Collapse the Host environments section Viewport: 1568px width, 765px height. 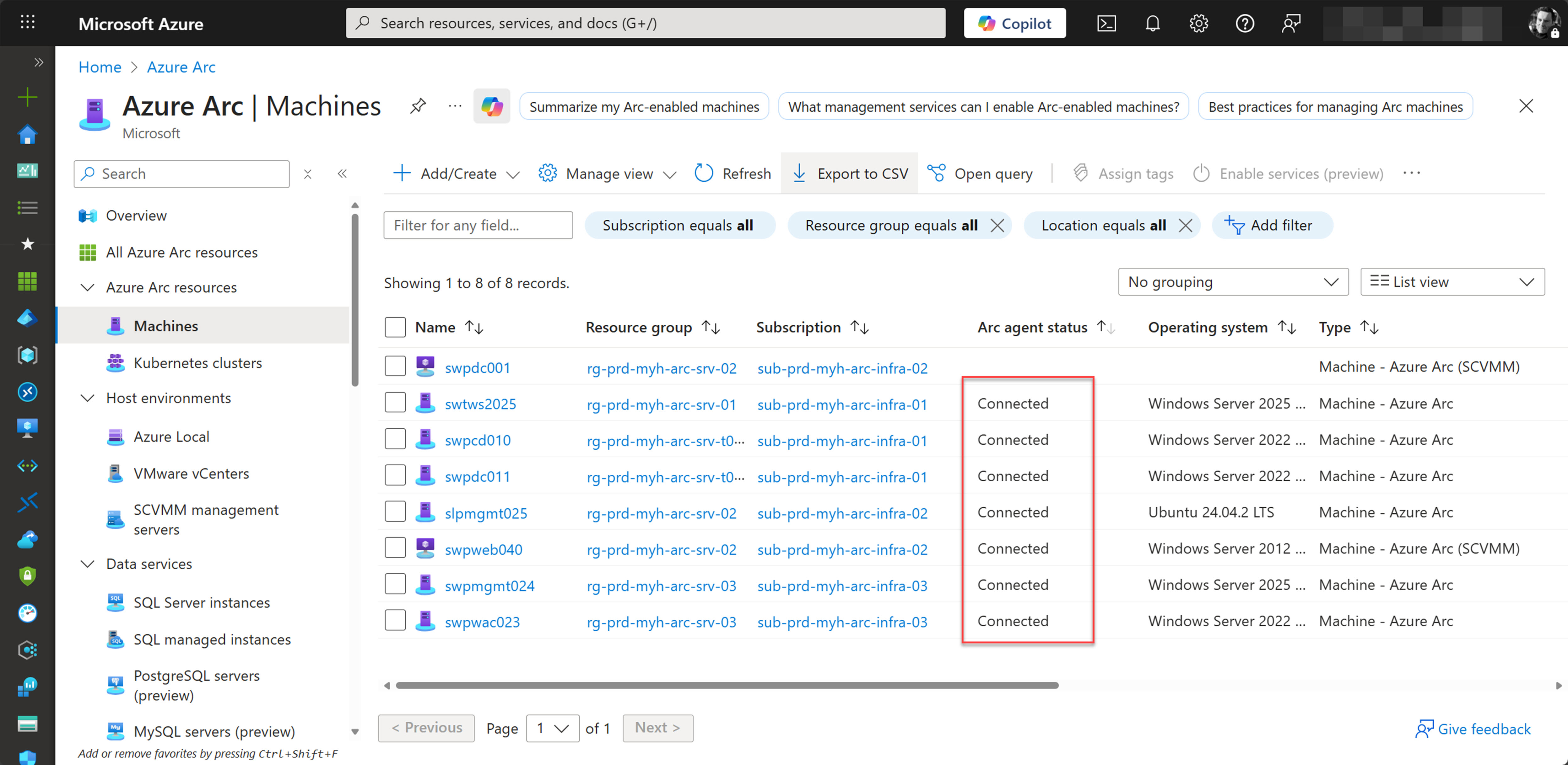coord(88,398)
